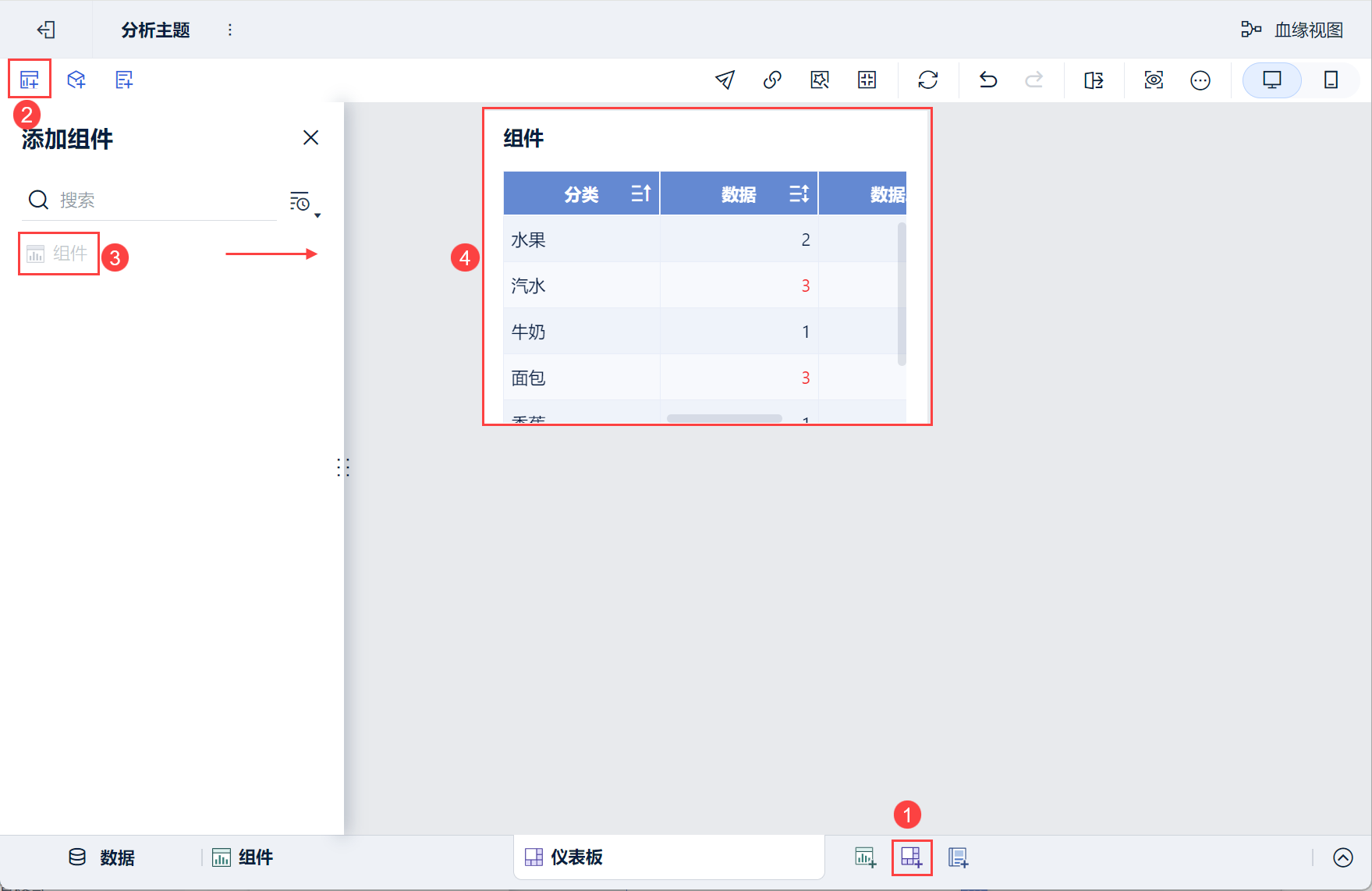The width and height of the screenshot is (1372, 891).
Task: Redo the last action
Action: [x=1034, y=80]
